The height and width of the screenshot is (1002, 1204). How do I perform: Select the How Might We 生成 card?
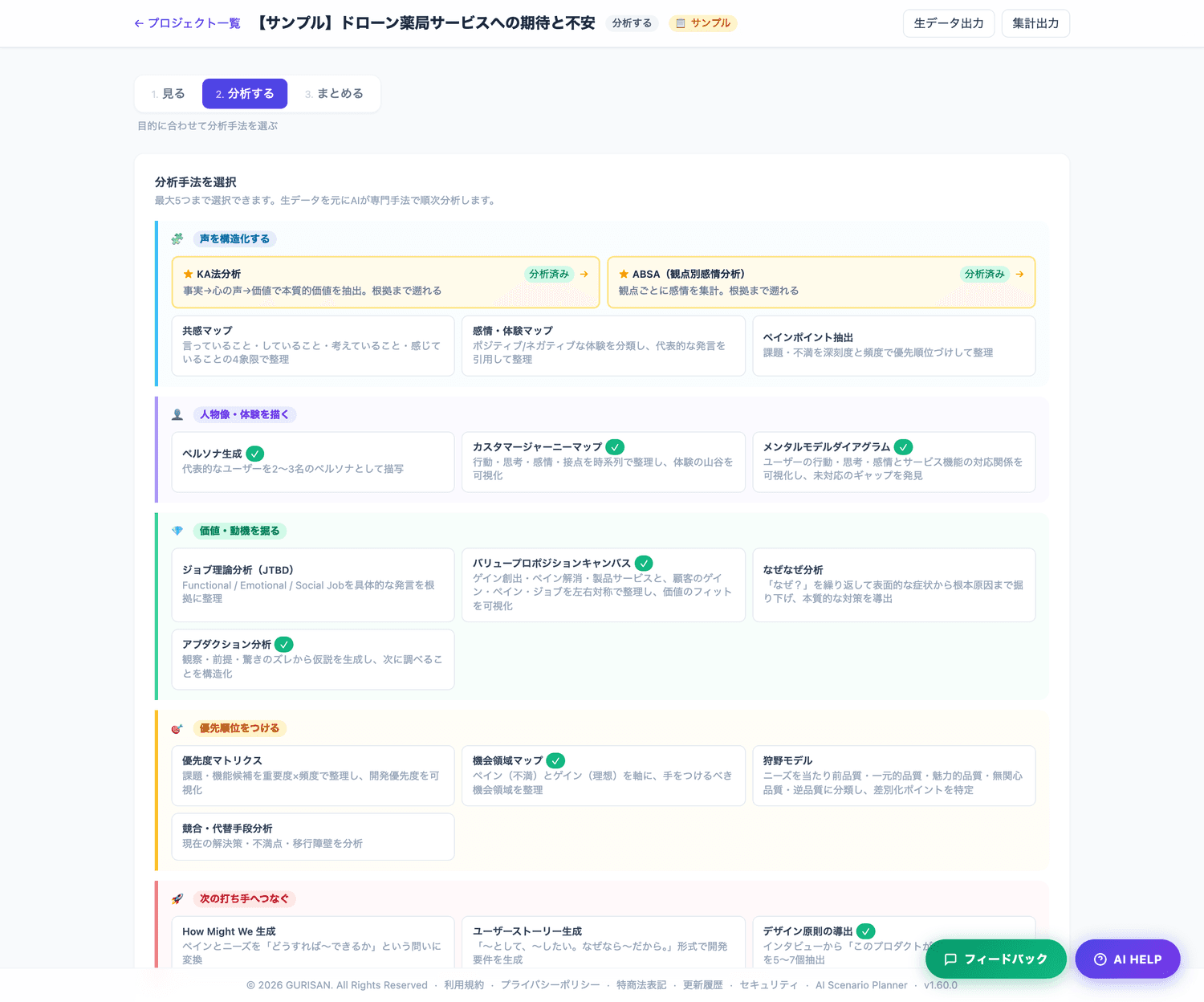(313, 944)
